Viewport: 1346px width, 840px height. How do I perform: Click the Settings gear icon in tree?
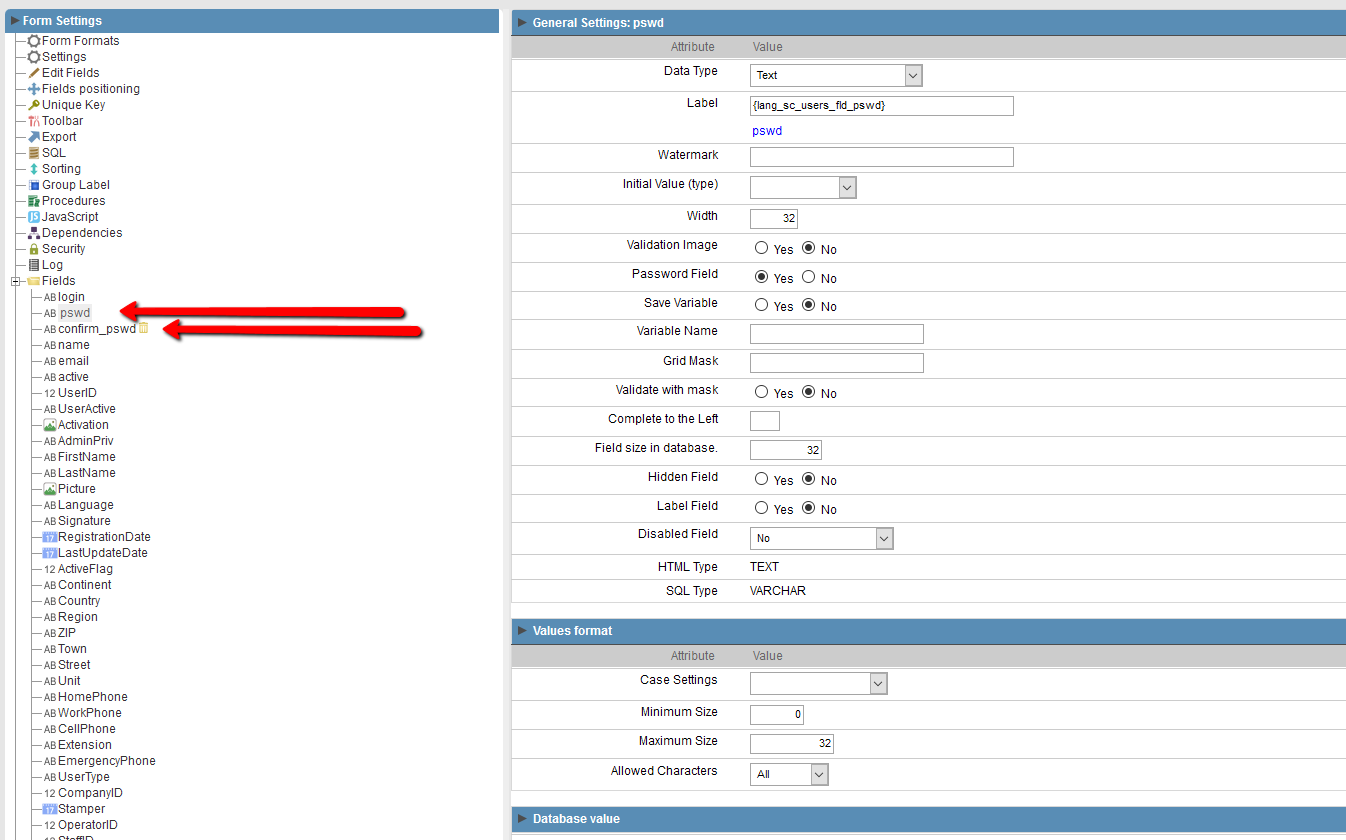click(x=34, y=57)
